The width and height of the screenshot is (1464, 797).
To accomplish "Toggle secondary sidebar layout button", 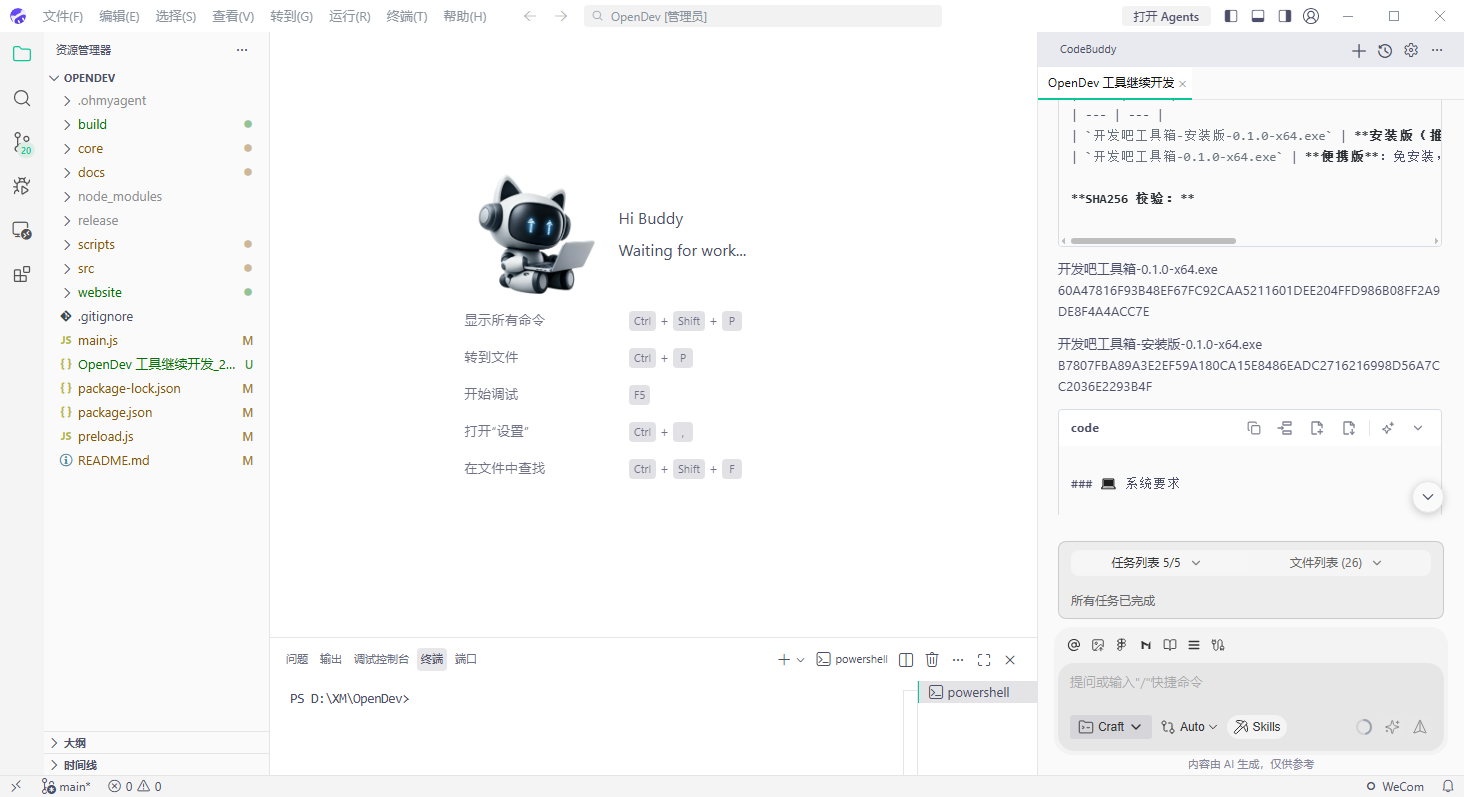I will [x=1285, y=16].
